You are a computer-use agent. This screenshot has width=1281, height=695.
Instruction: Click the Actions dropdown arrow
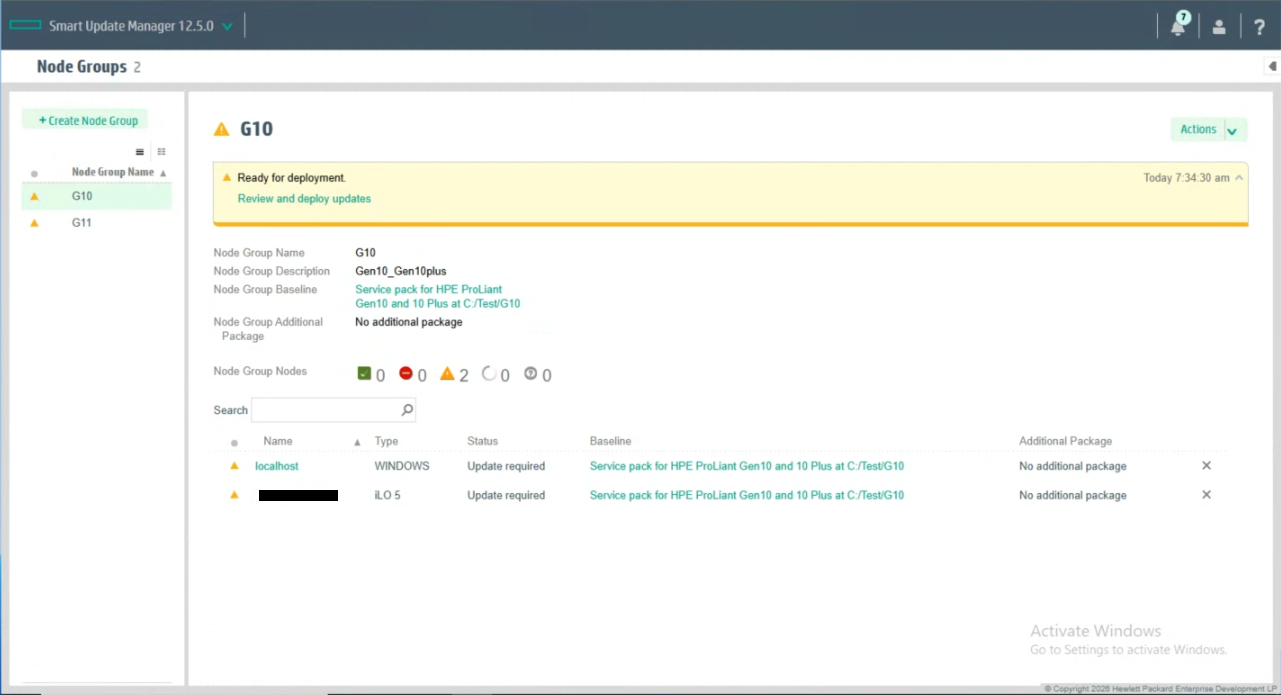click(x=1233, y=131)
